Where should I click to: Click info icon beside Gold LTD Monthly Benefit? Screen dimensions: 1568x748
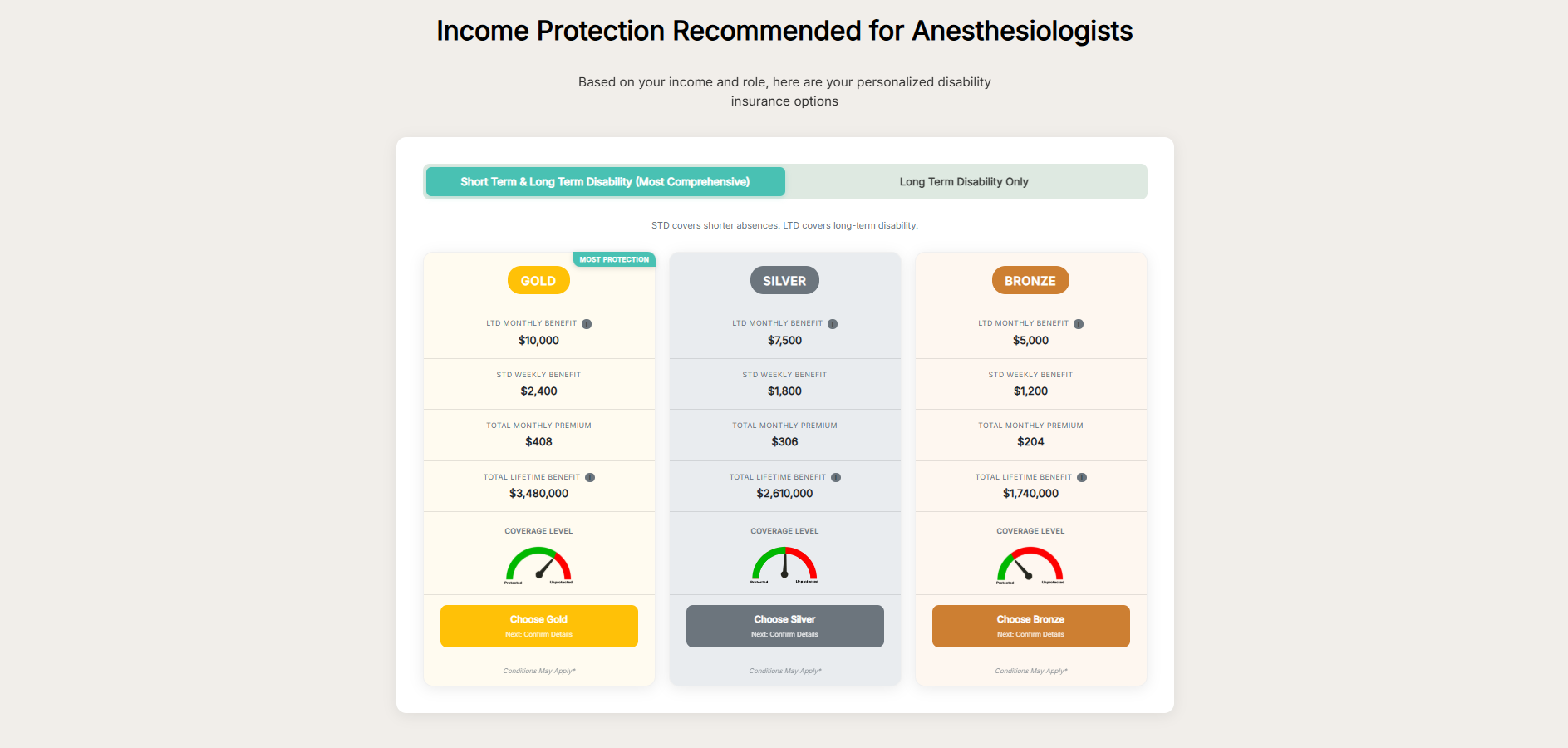point(587,324)
